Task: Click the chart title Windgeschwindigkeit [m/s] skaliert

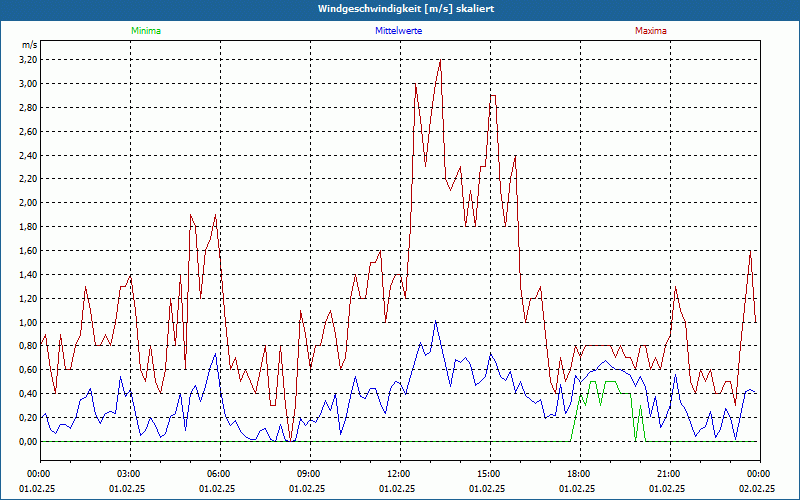Action: click(x=406, y=9)
